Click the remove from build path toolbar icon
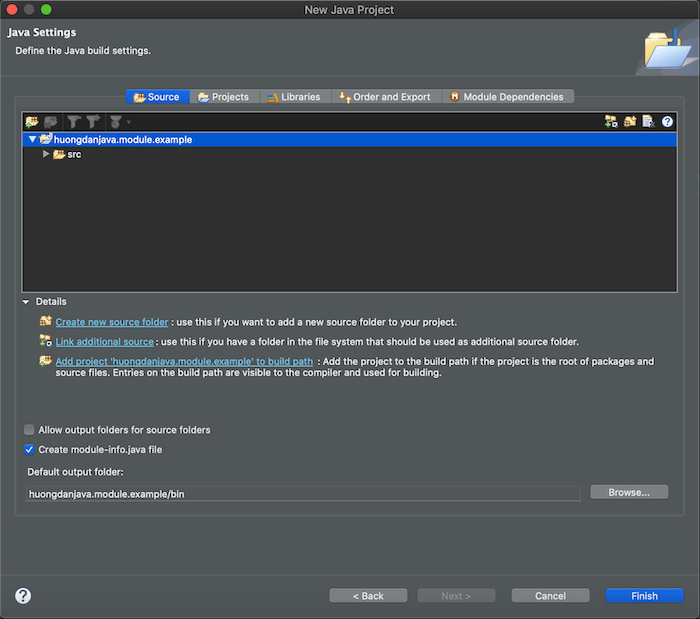700x619 pixels. point(50,121)
